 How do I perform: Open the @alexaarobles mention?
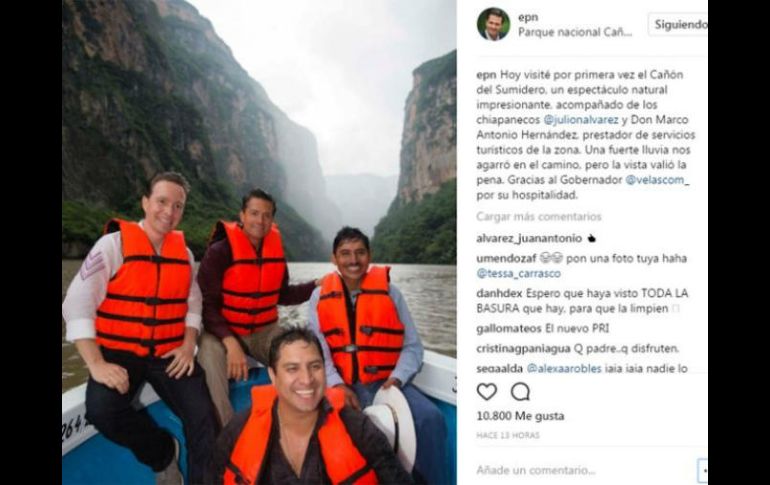point(564,369)
